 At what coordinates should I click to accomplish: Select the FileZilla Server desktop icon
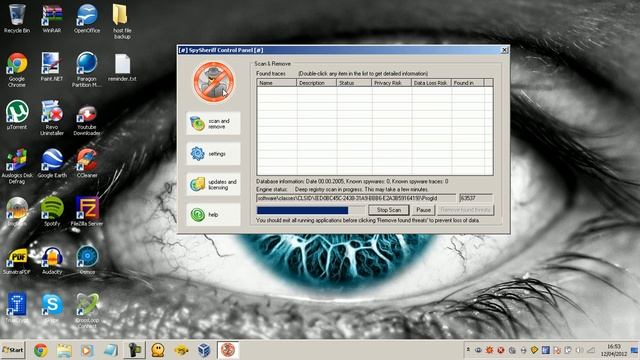tap(87, 211)
